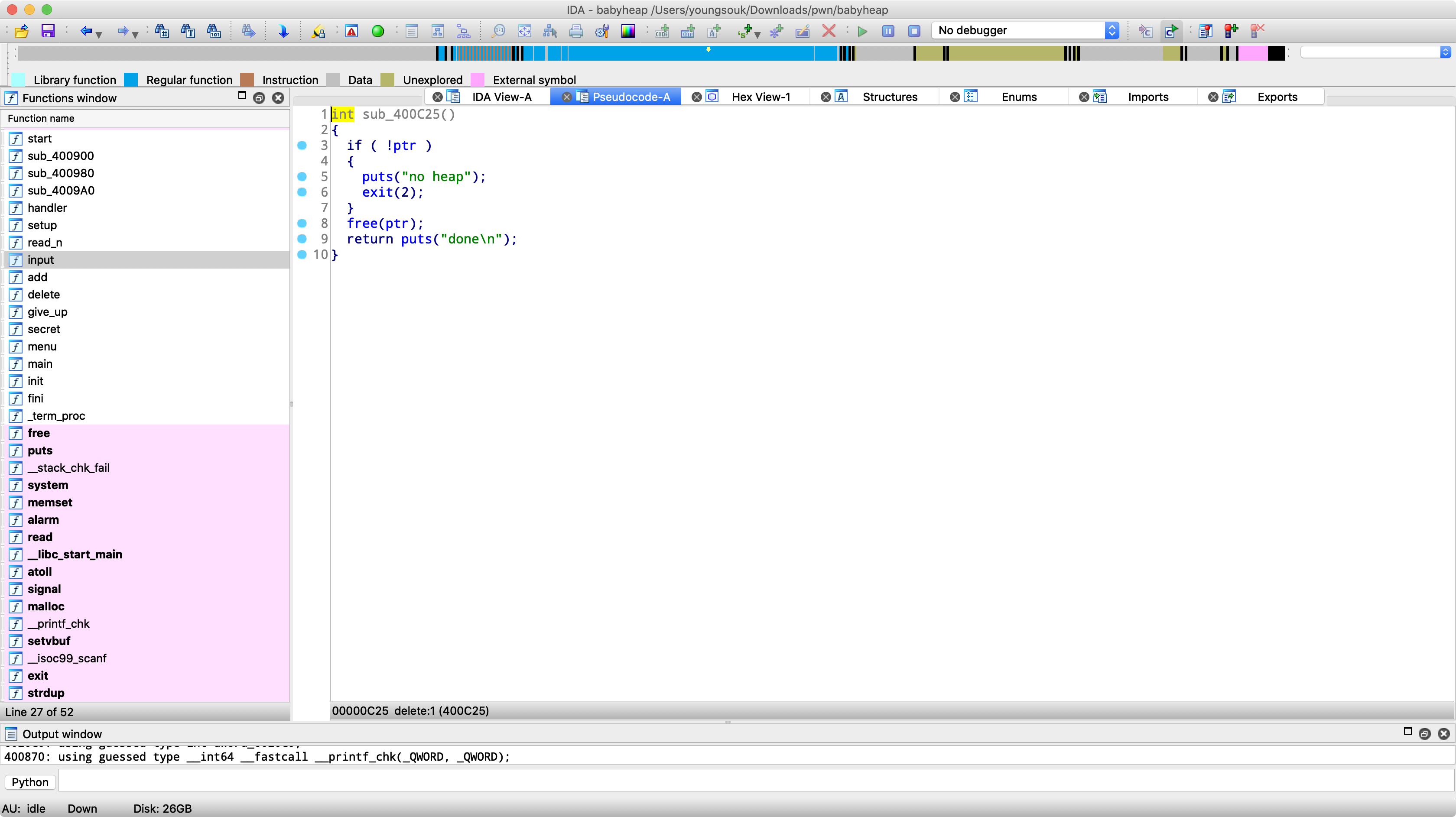The image size is (1456, 817).
Task: Switch to the Imports tab
Action: pos(1147,97)
